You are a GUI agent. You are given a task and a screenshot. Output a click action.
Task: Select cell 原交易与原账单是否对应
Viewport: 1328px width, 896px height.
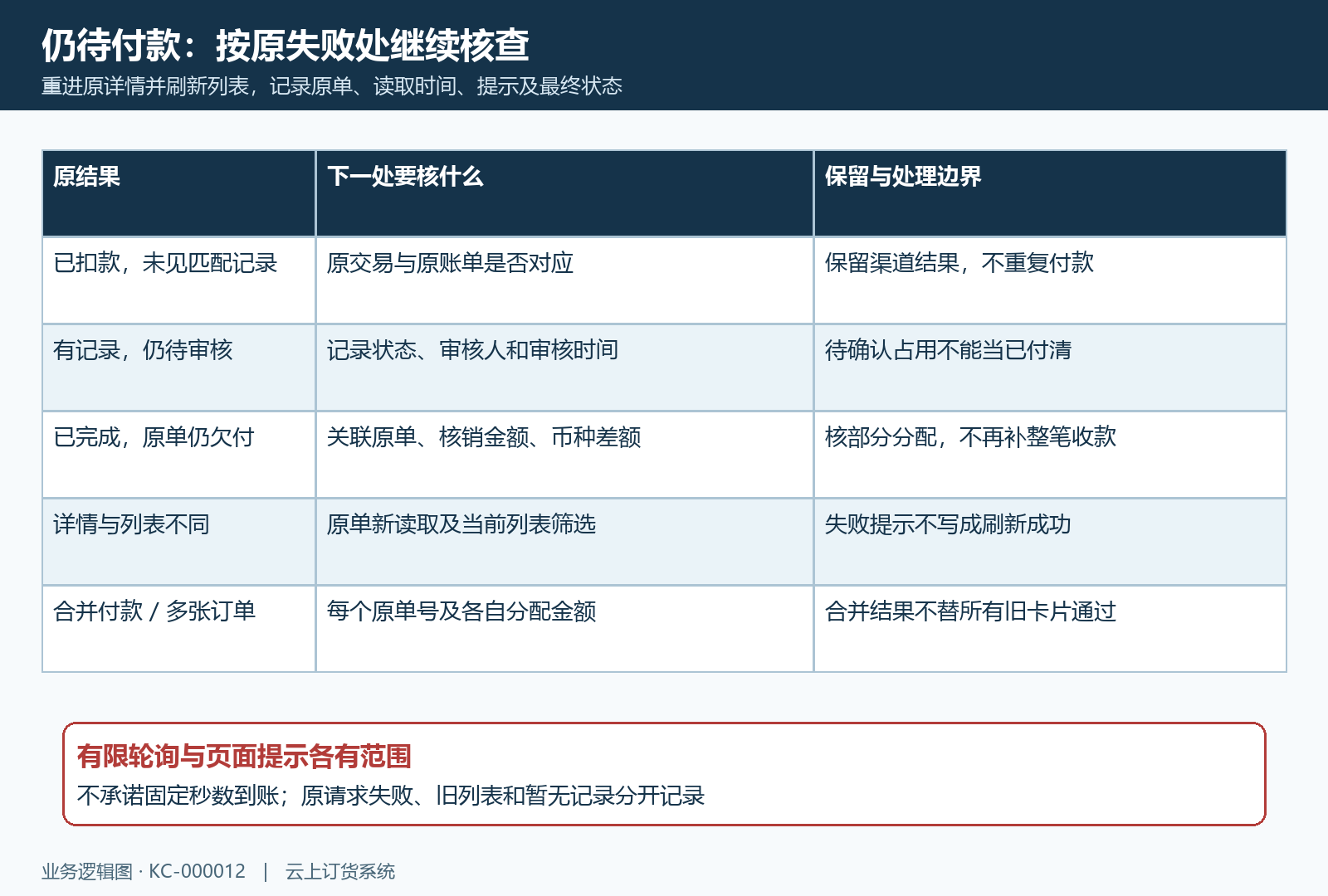coord(564,280)
